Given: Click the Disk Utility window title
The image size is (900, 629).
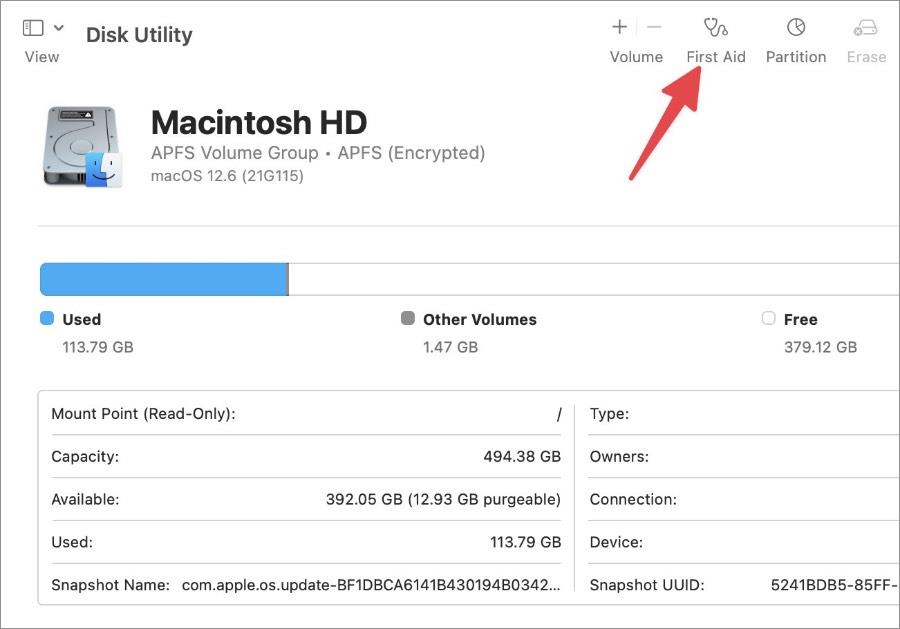Looking at the screenshot, I should pos(139,35).
